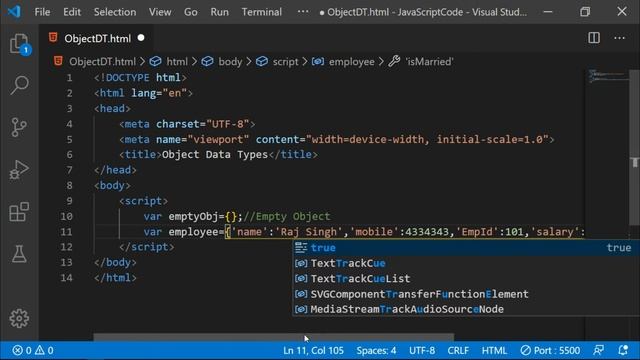Click the <!DOCTYPE html> line
The image size is (640, 360).
140,78
